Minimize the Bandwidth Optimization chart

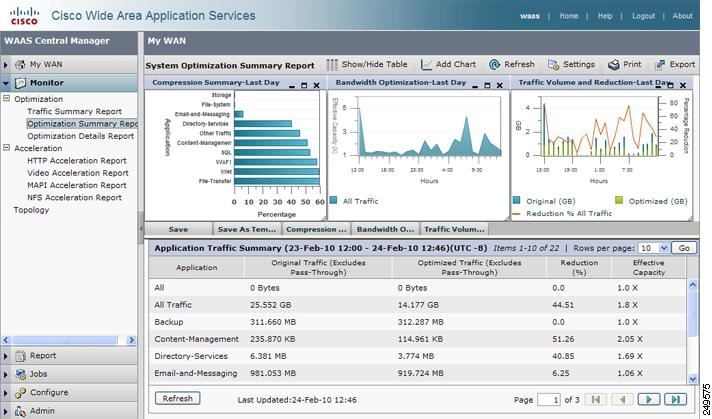click(x=475, y=85)
